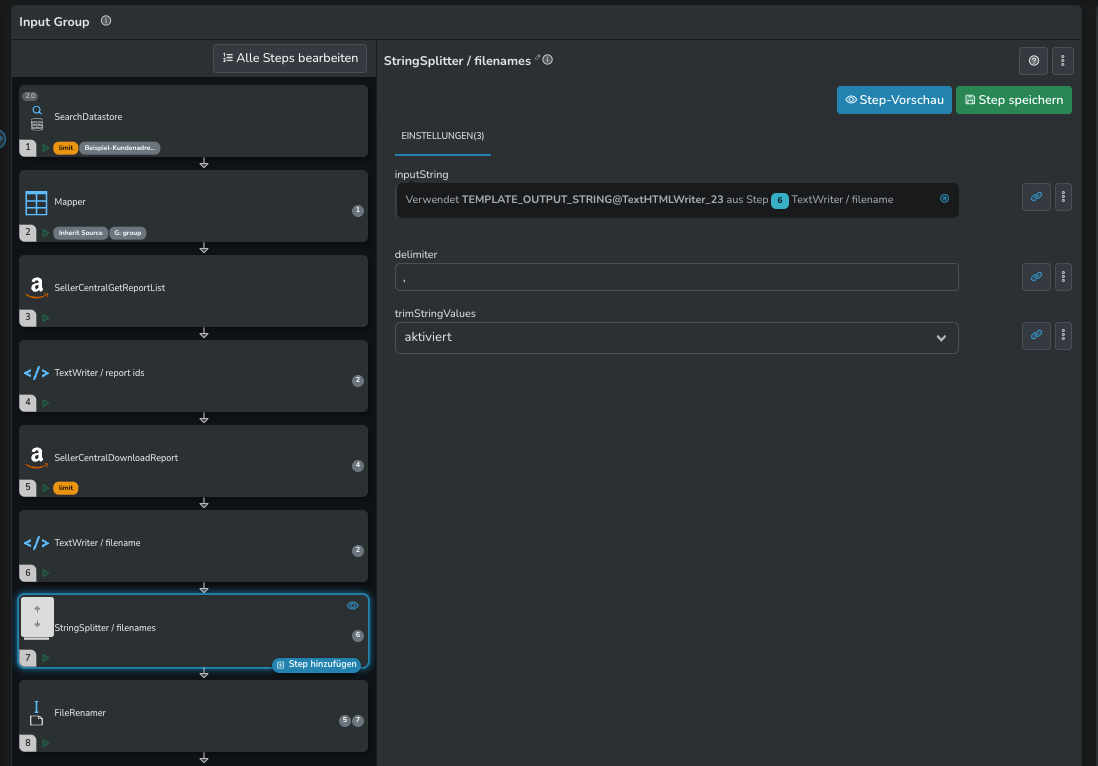Image resolution: width=1098 pixels, height=766 pixels.
Task: Click the insert arrow below SearchDatastore step
Action: [x=204, y=163]
